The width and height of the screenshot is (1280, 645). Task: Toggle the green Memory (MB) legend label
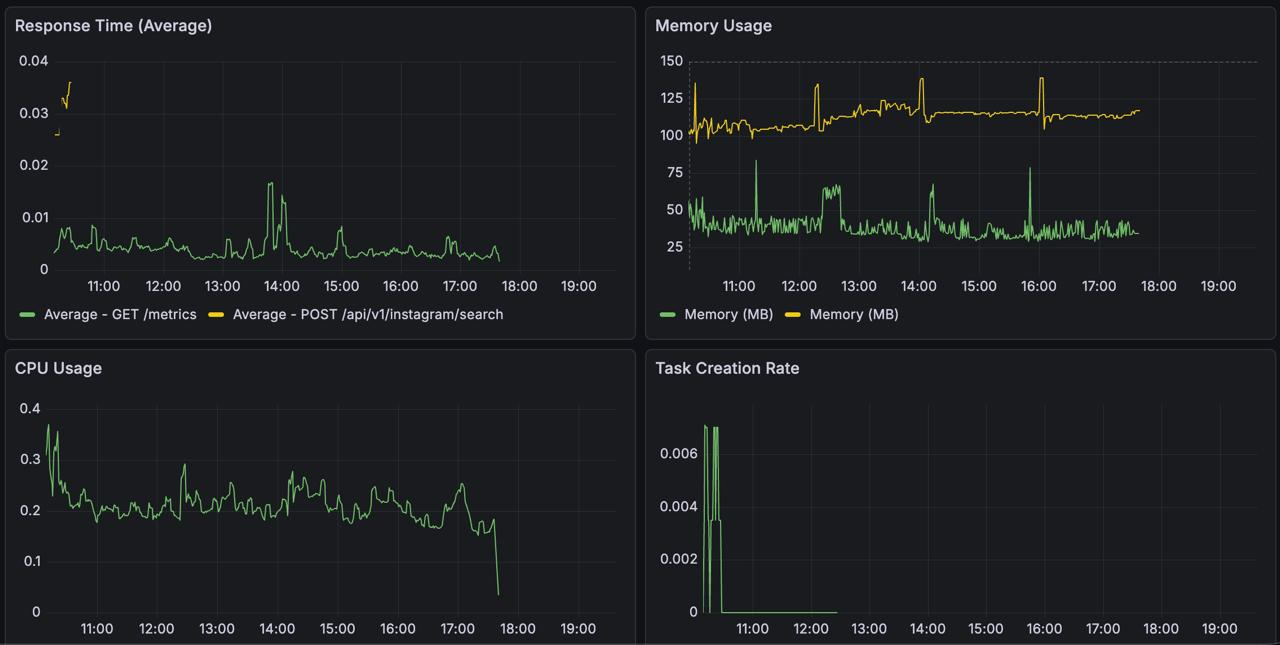[728, 314]
